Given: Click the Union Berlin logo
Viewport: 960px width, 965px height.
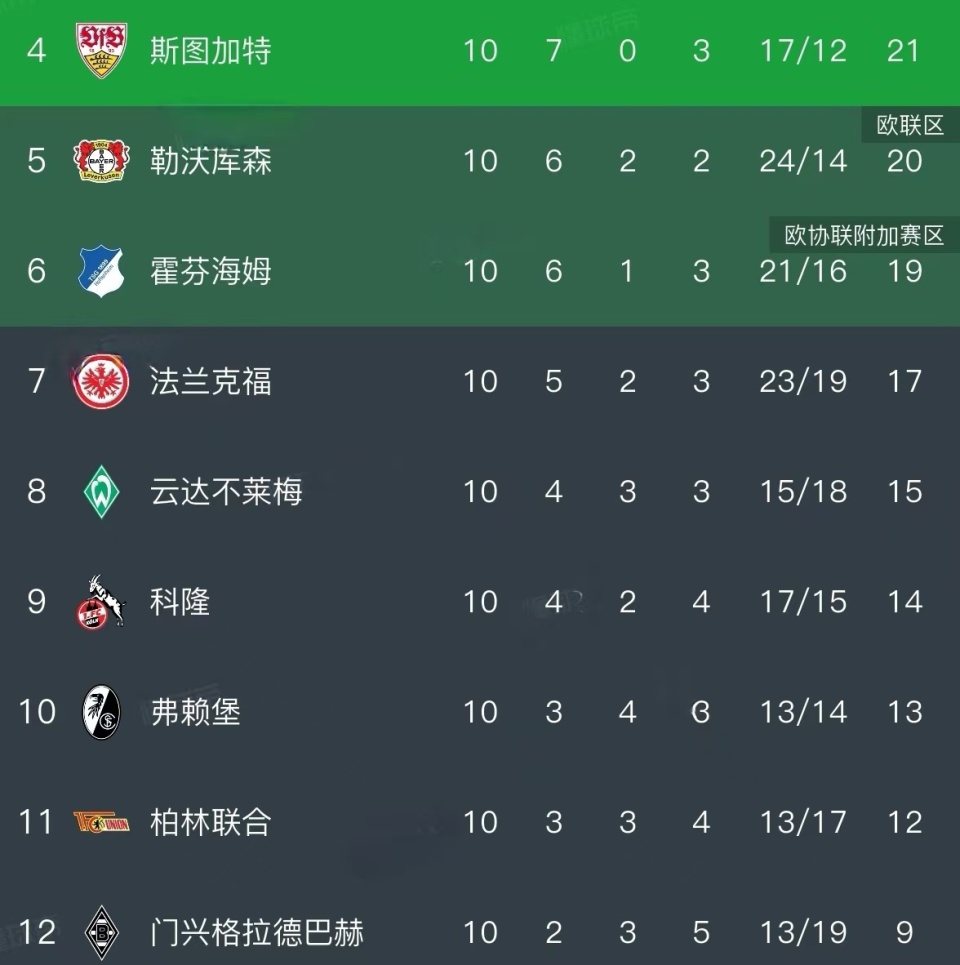Looking at the screenshot, I should (101, 822).
